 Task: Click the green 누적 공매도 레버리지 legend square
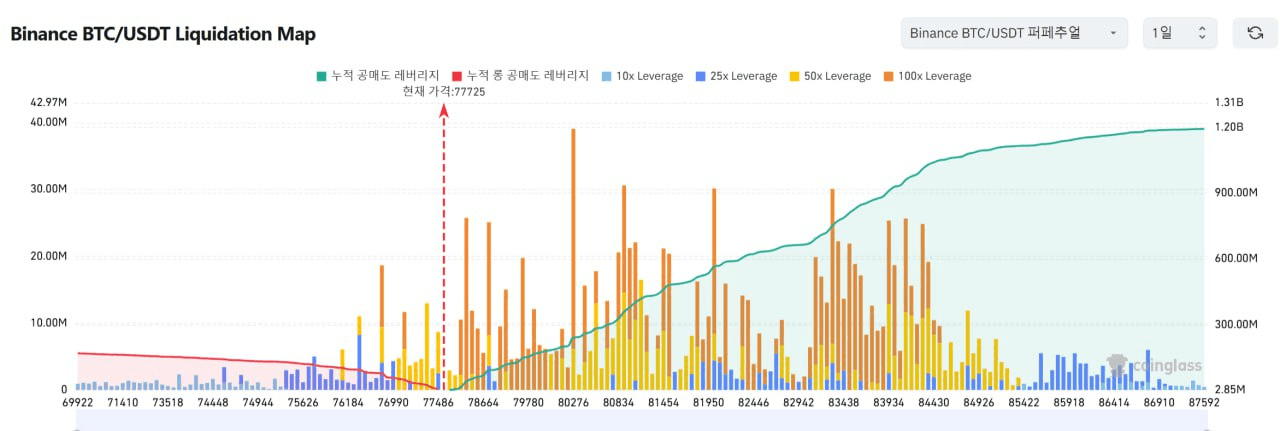320,76
